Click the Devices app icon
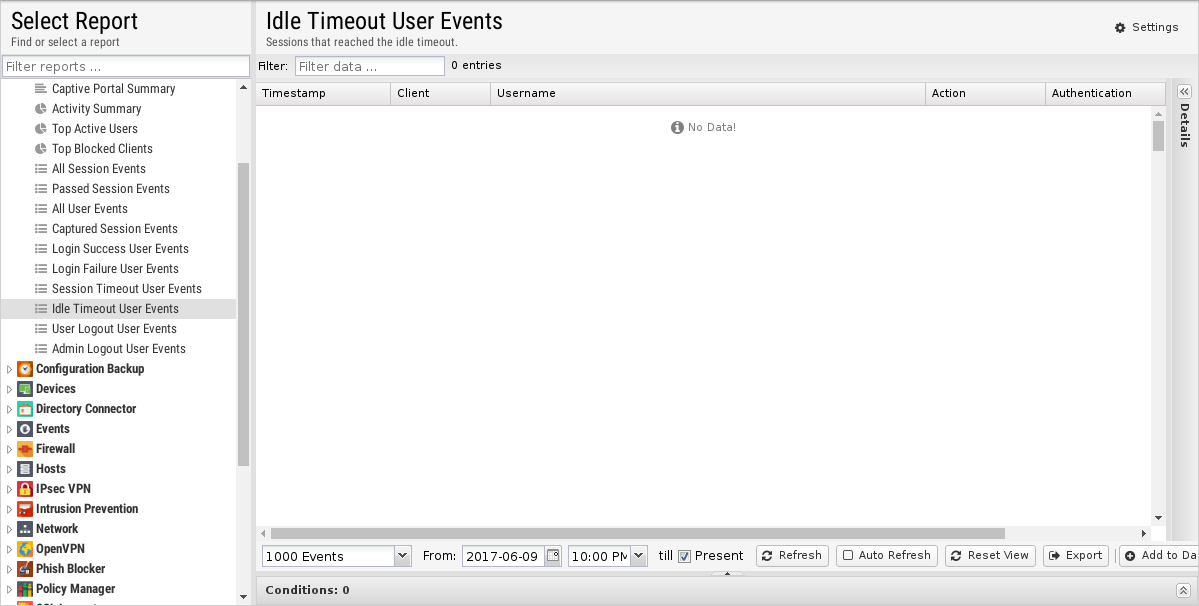The height and width of the screenshot is (606, 1199). click(x=24, y=389)
